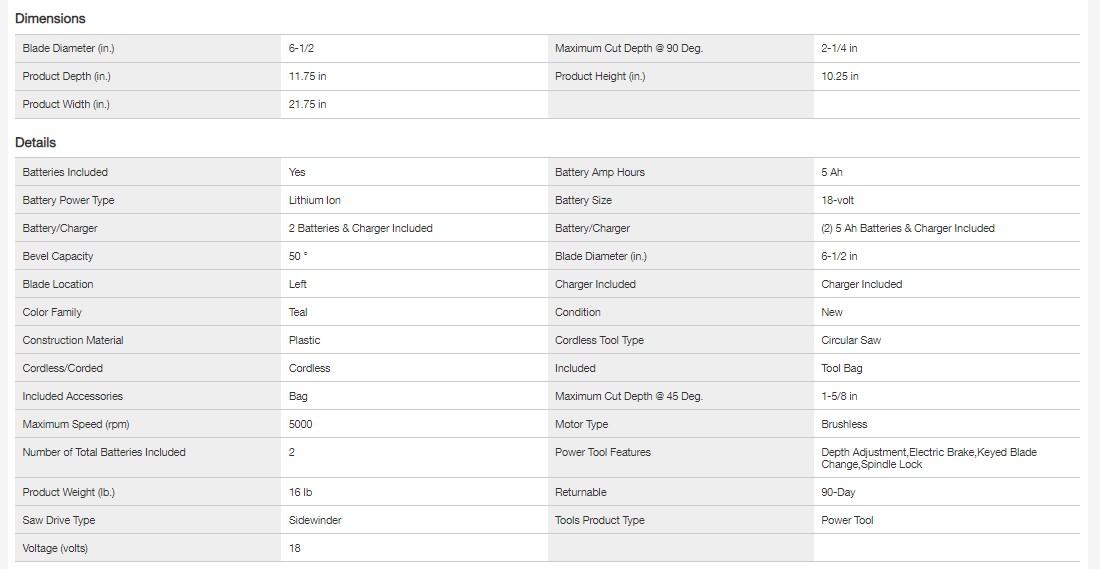Click the Details section heading

(x=36, y=142)
